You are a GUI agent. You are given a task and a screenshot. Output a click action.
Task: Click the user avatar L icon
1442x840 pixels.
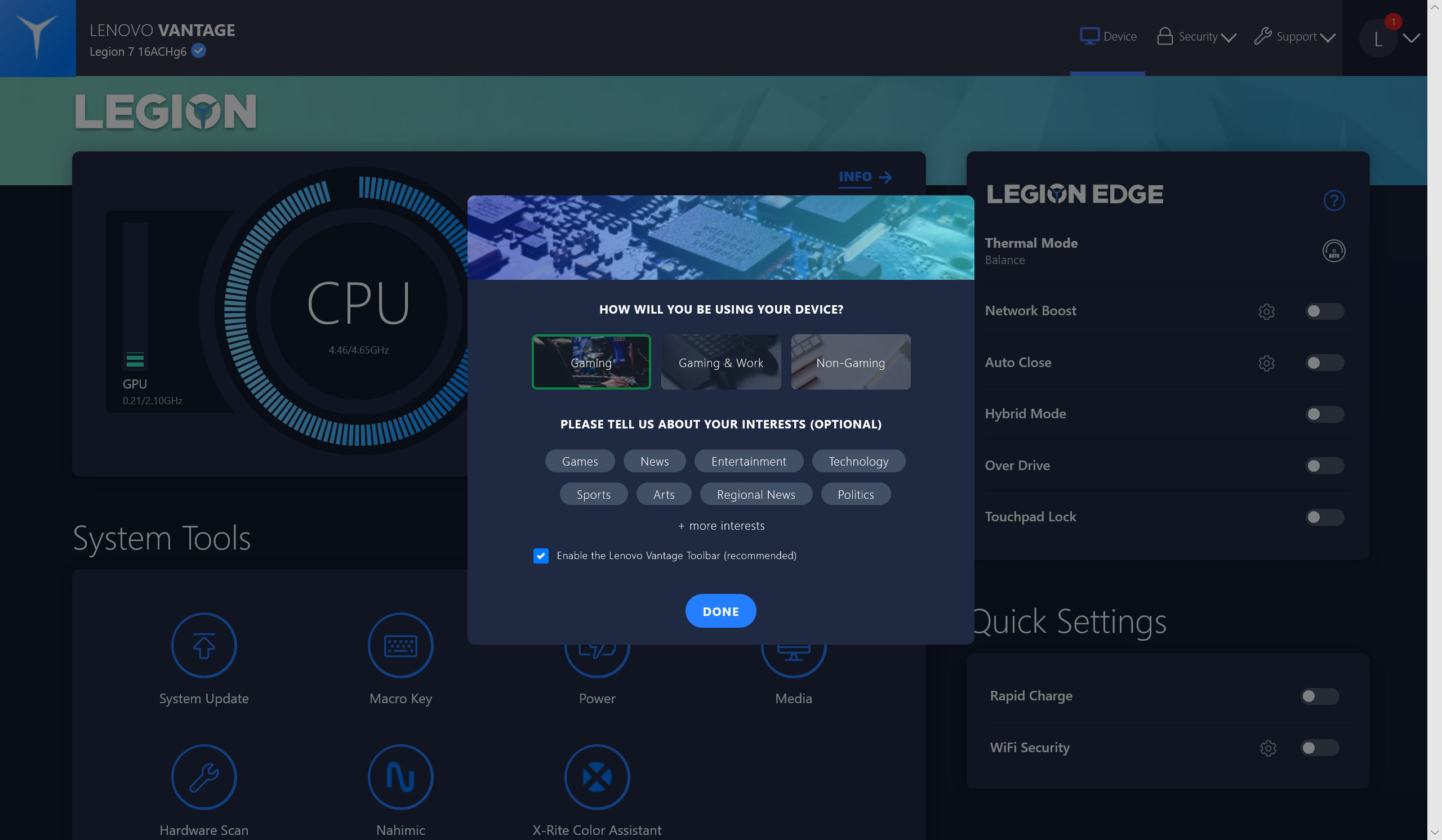[x=1378, y=38]
